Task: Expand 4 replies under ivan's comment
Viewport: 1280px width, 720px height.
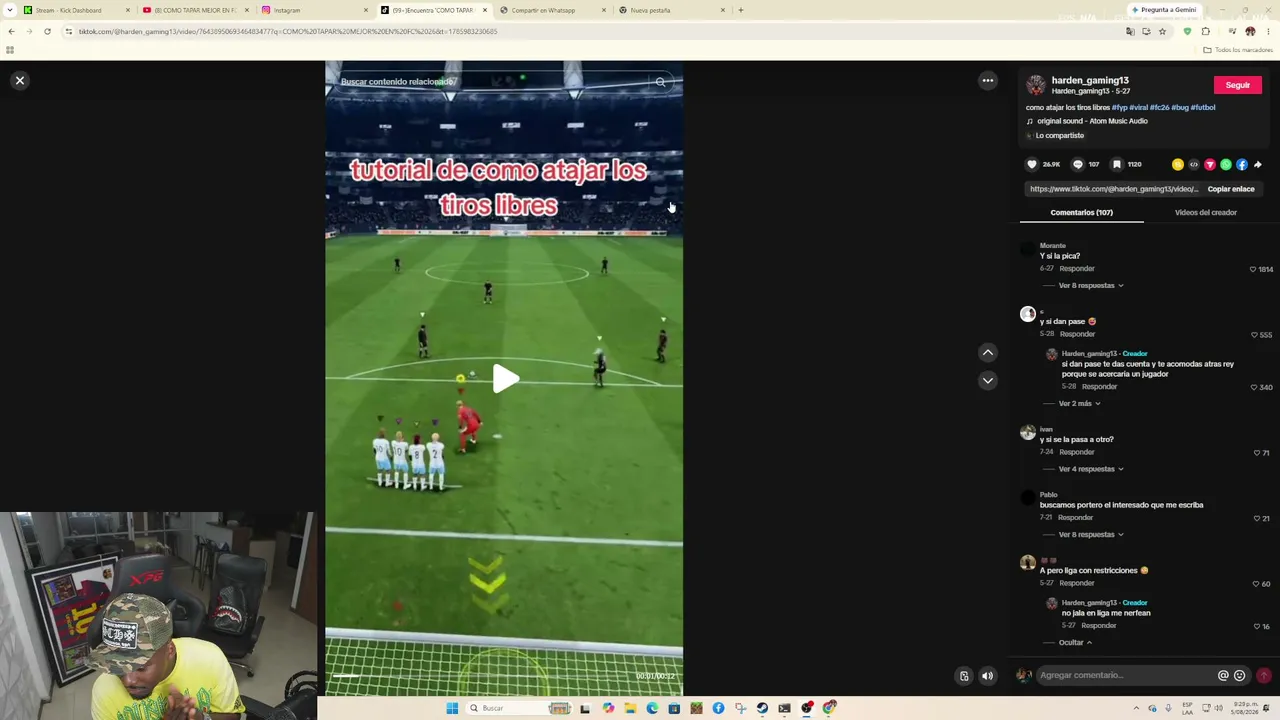Action: [1091, 469]
